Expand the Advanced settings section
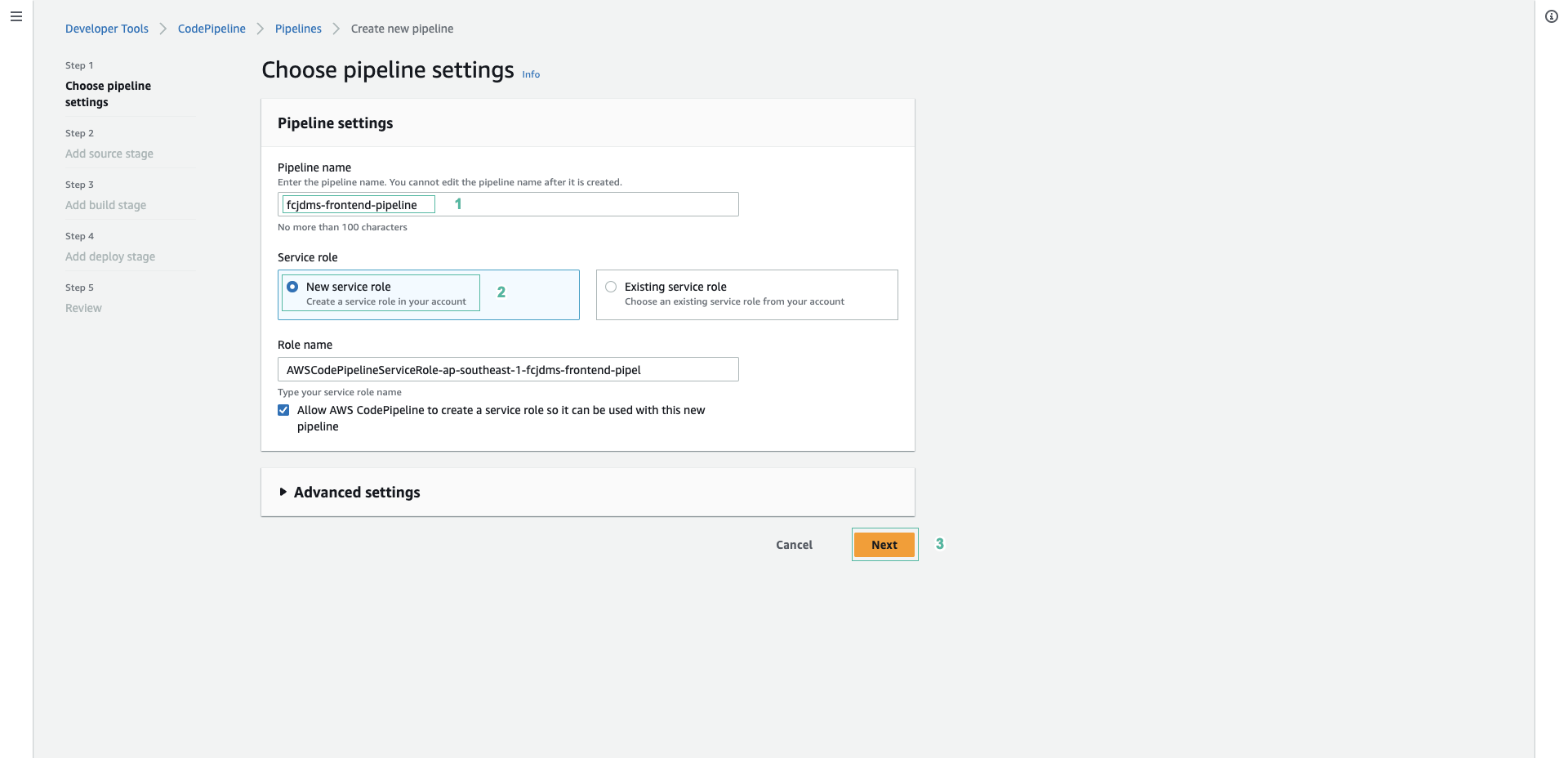This screenshot has width=1568, height=758. click(350, 492)
